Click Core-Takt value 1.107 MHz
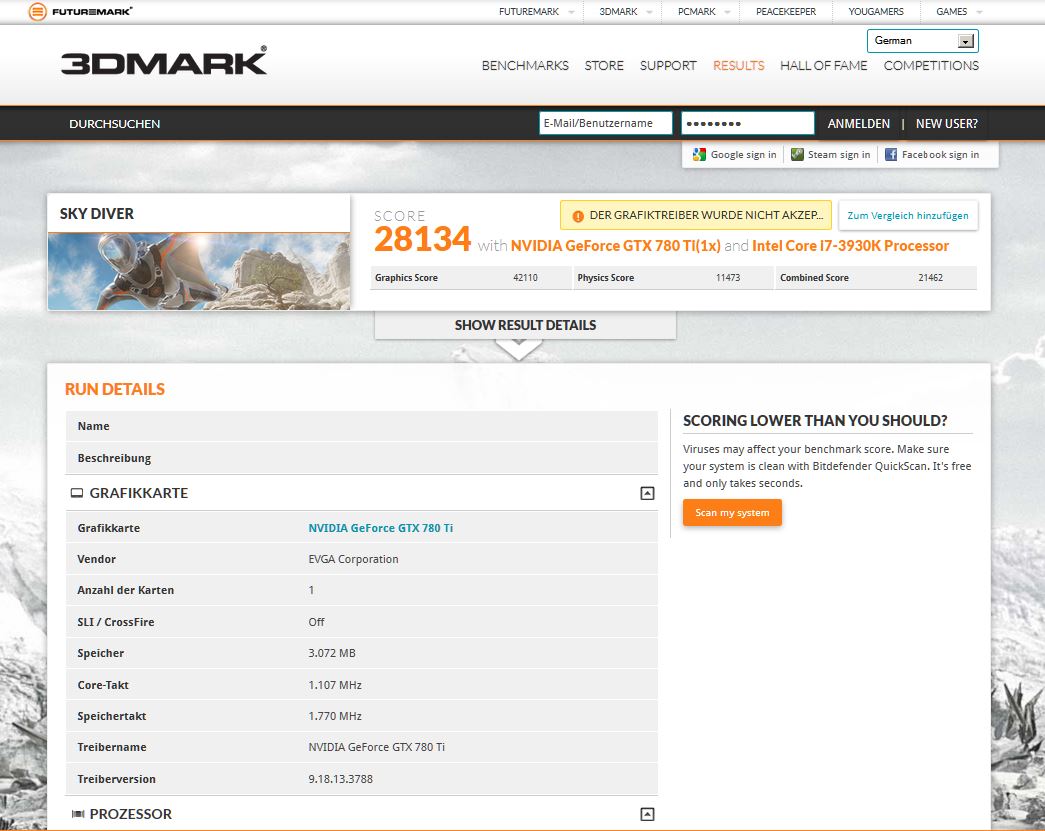Screen dimensions: 1045x831 (x=335, y=685)
